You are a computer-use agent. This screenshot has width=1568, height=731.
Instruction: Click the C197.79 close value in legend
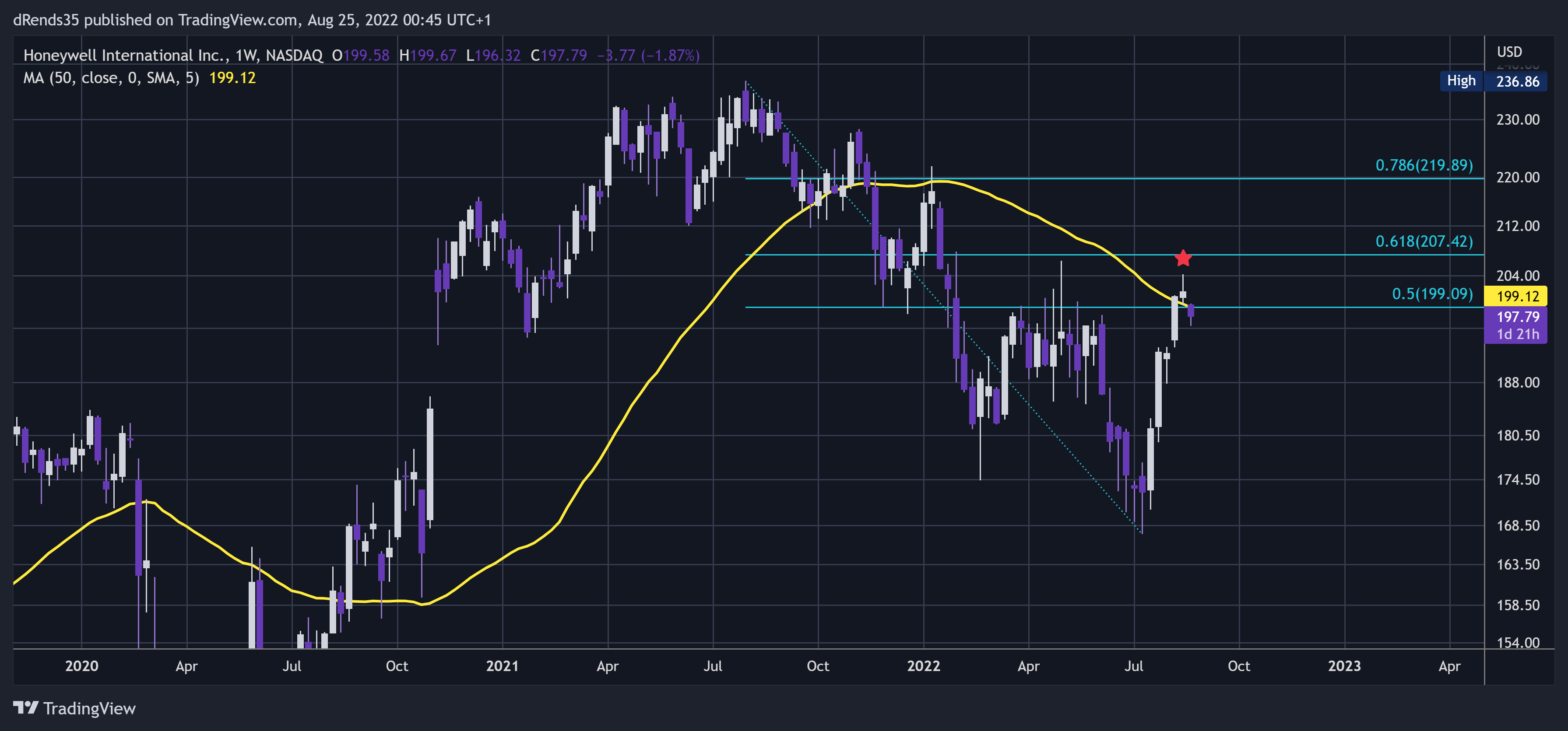pos(559,56)
